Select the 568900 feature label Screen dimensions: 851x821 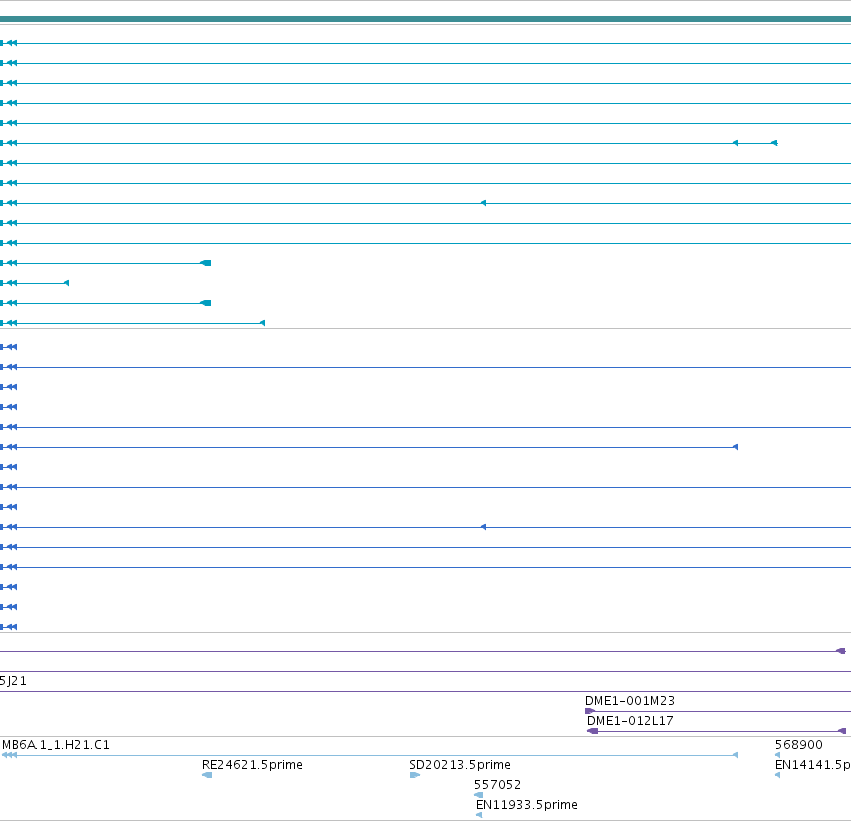pyautogui.click(x=798, y=744)
